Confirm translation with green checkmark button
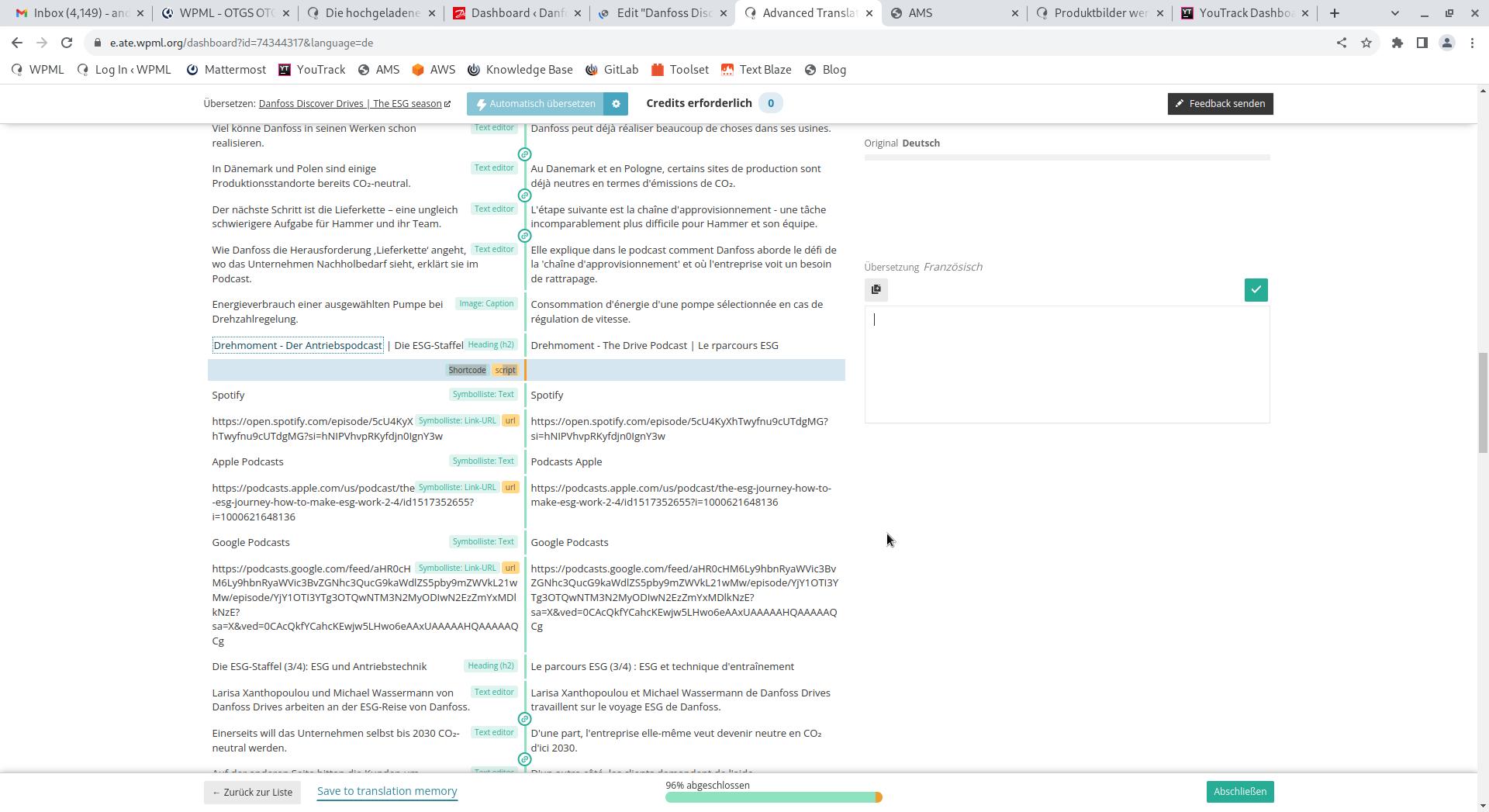The width and height of the screenshot is (1489, 812). pyautogui.click(x=1256, y=289)
